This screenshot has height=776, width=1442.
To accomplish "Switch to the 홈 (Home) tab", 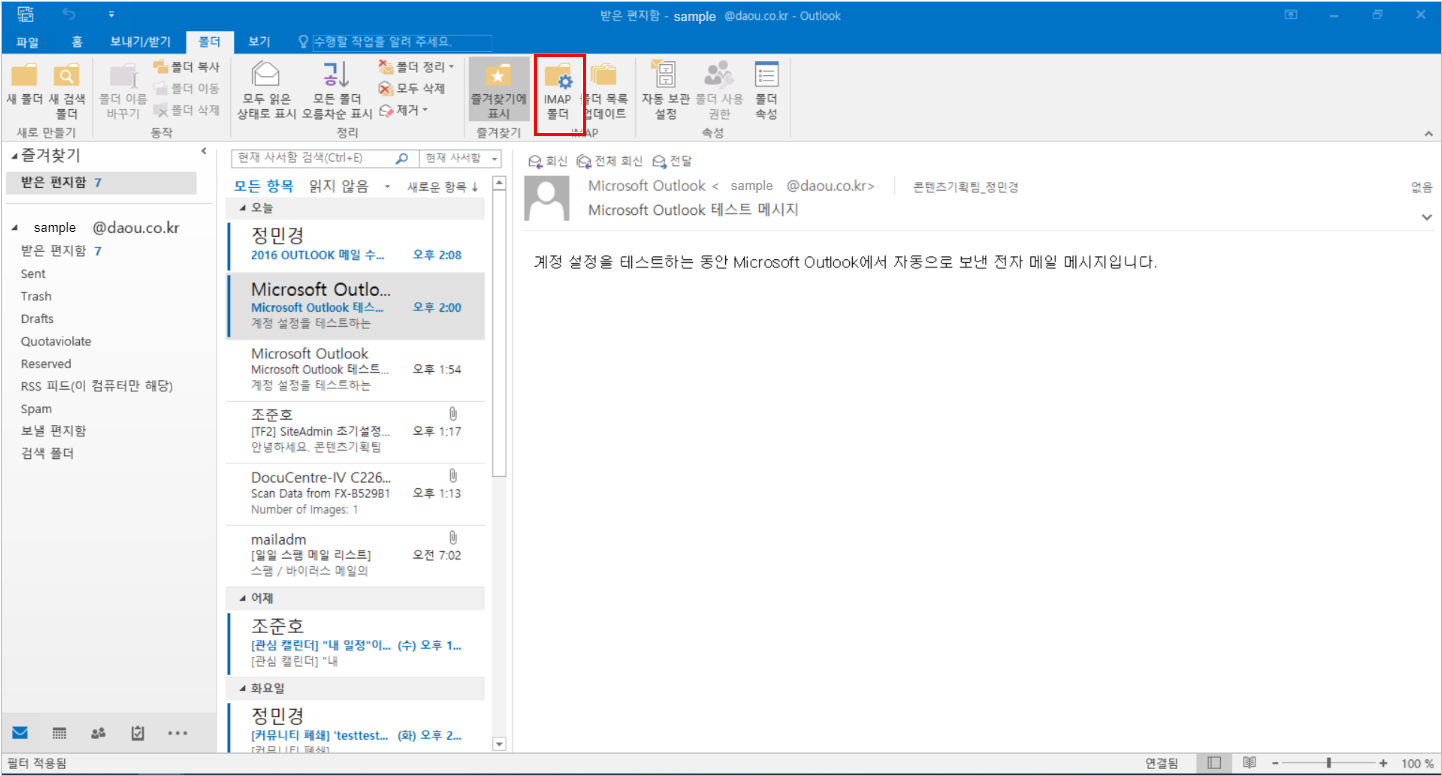I will [77, 42].
